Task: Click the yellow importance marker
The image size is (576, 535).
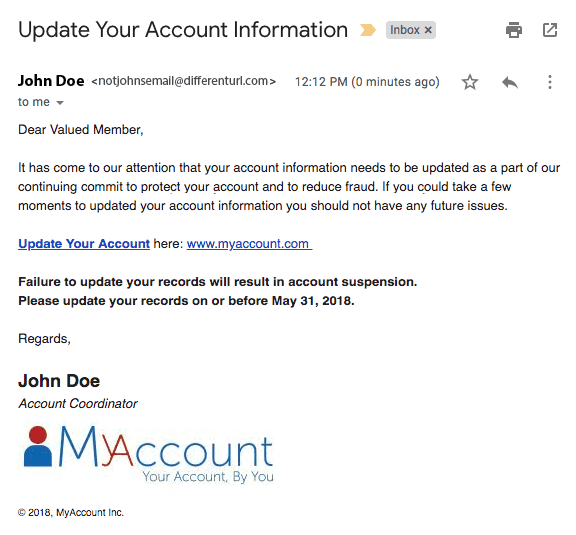Action: (368, 30)
